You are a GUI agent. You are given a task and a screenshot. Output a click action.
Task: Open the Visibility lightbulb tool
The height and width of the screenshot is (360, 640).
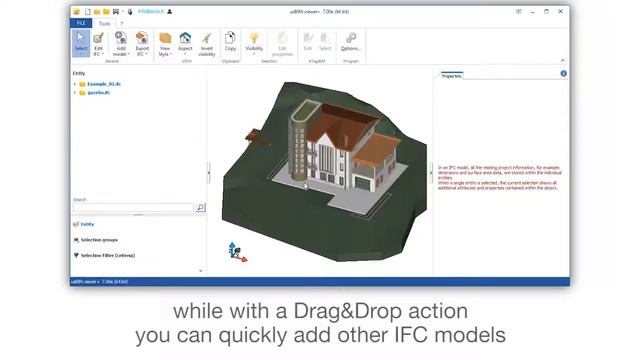click(x=254, y=43)
